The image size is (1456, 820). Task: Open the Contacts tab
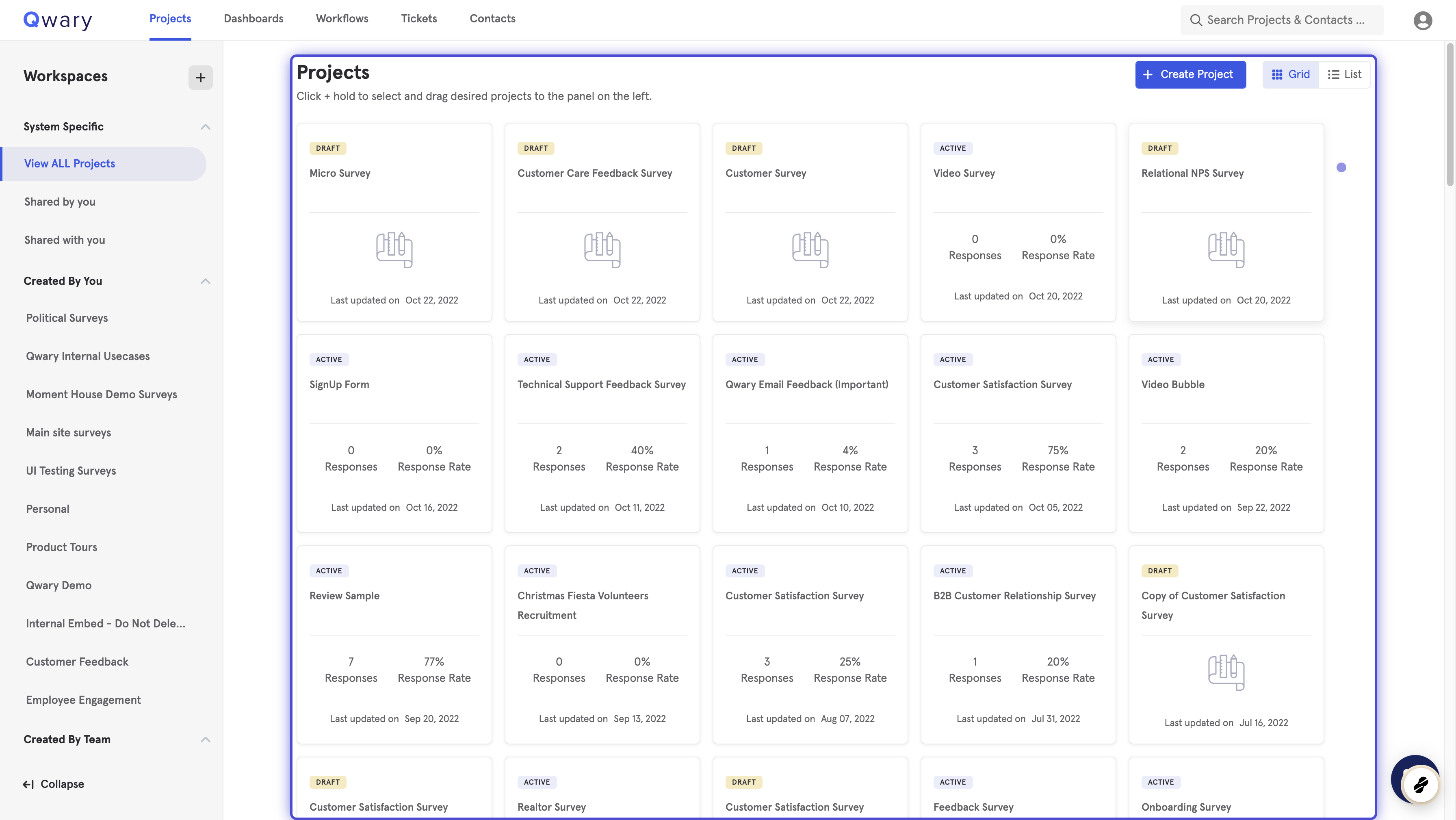click(492, 19)
